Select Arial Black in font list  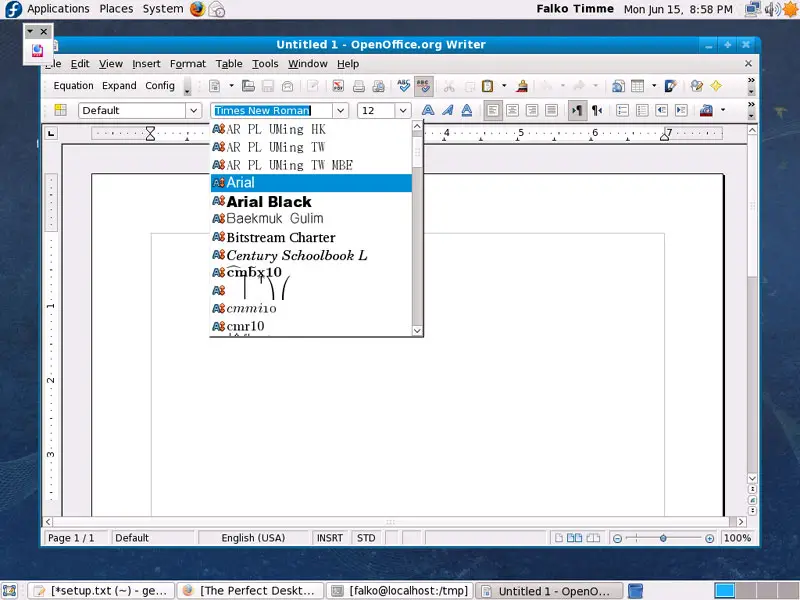point(311,202)
